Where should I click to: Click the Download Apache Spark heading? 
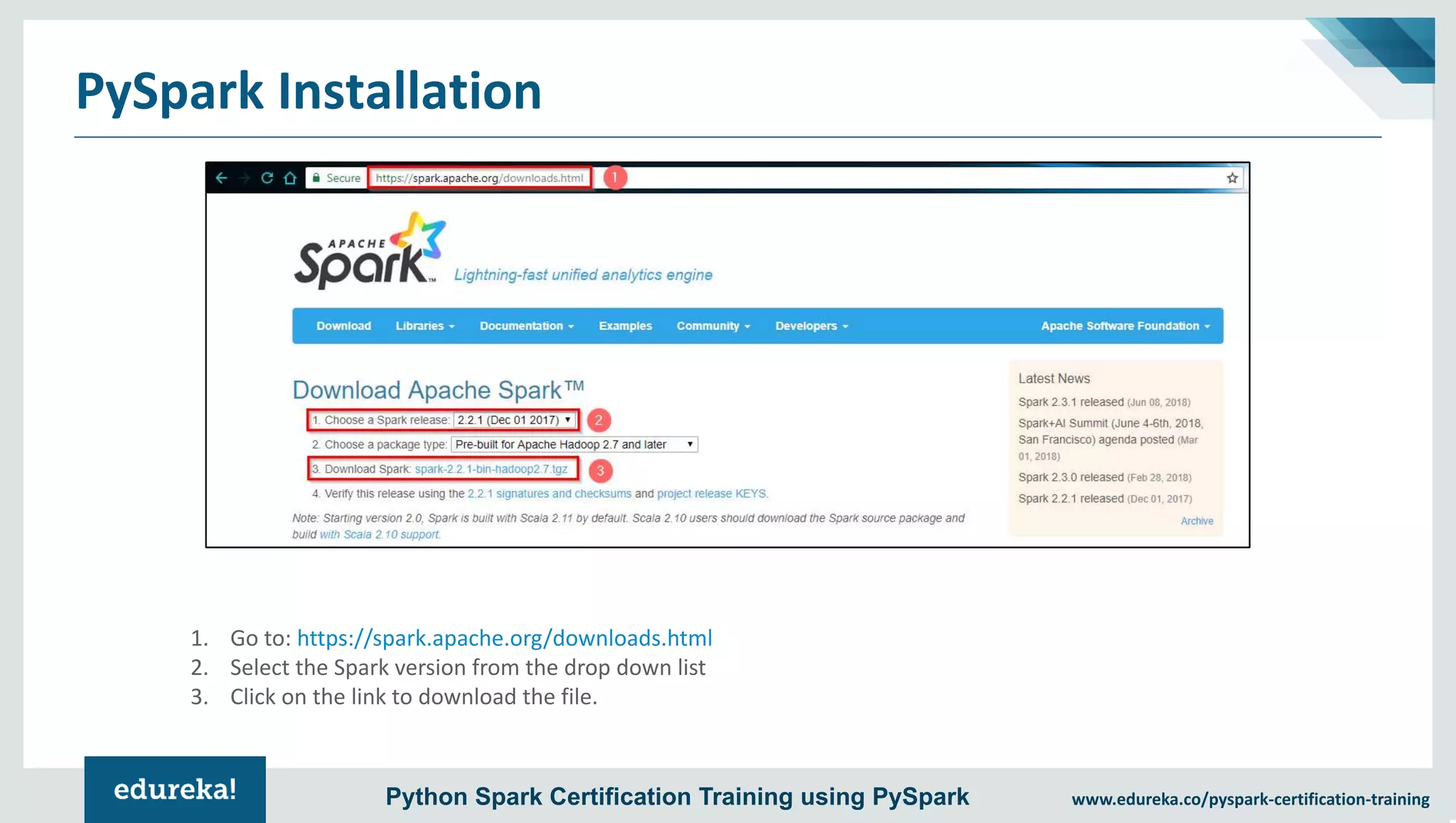pyautogui.click(x=438, y=390)
